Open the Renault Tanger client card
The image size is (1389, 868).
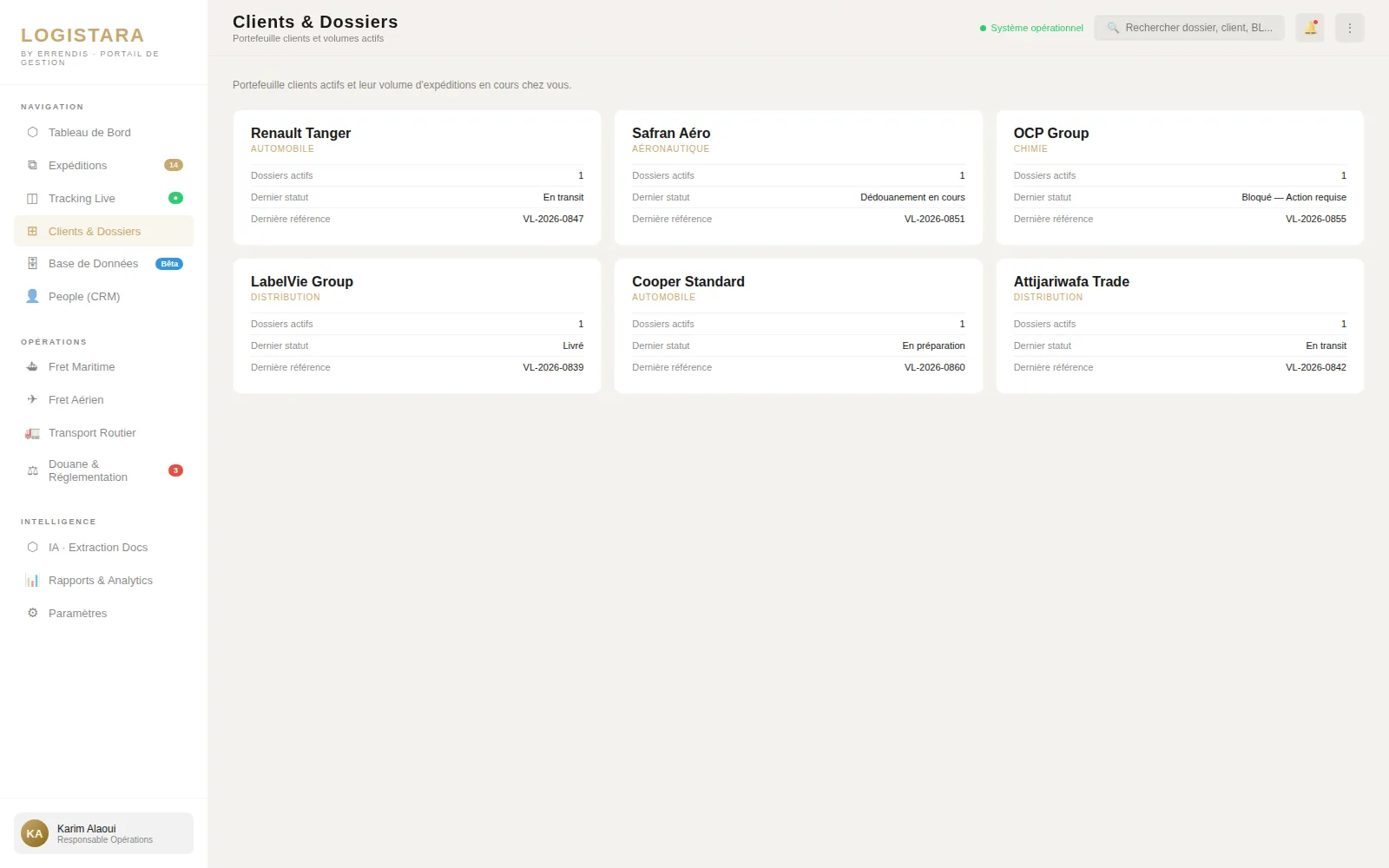(x=417, y=177)
